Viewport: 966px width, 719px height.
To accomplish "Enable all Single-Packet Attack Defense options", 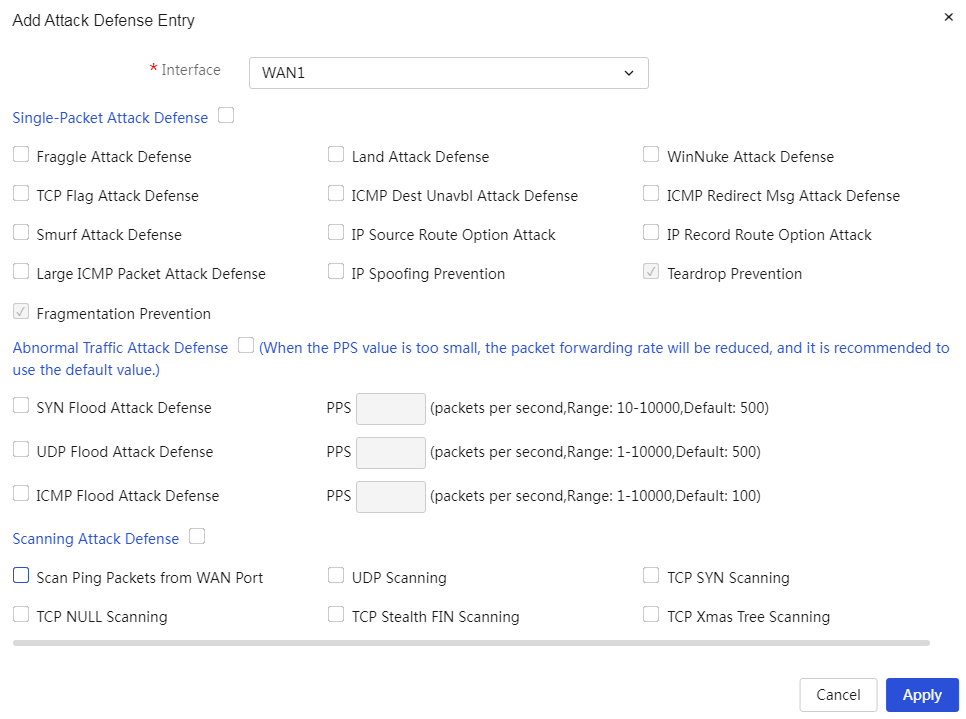I will pyautogui.click(x=226, y=115).
